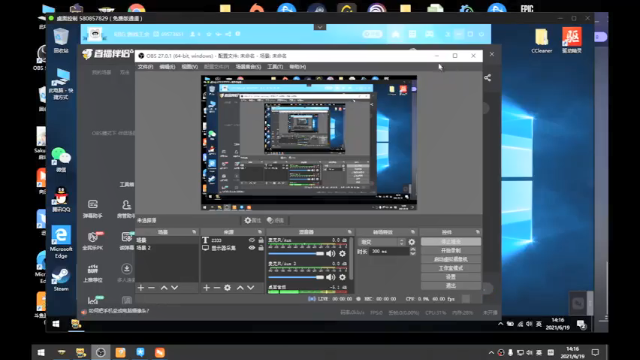Open 上播等位 tool in 直播伴侣 sidebar

tap(93, 273)
